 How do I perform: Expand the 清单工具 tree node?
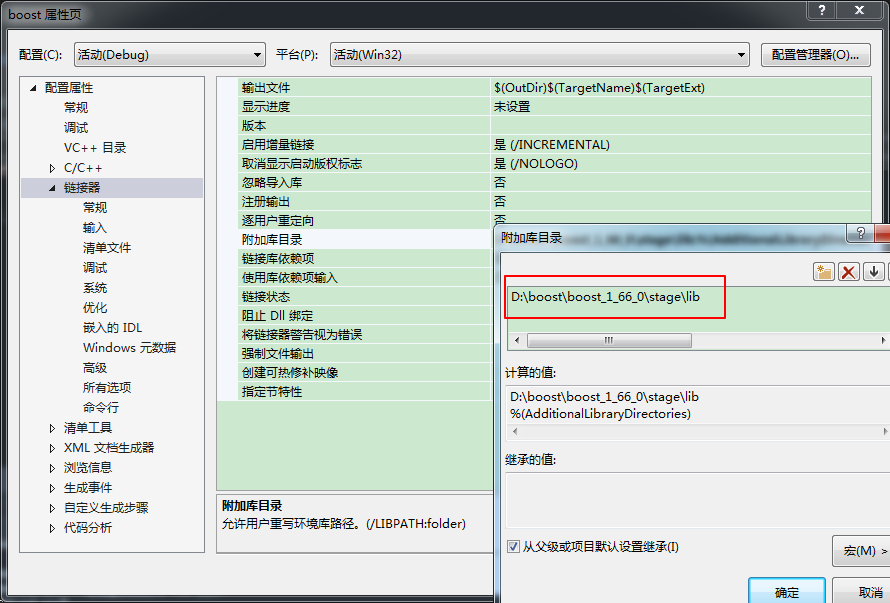point(53,428)
